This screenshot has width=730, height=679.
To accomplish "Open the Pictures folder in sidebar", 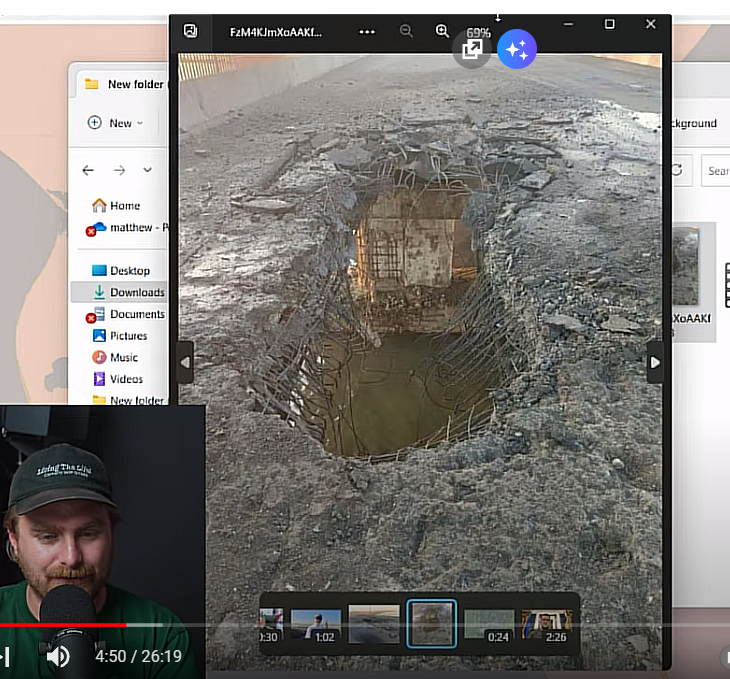I will click(x=128, y=336).
